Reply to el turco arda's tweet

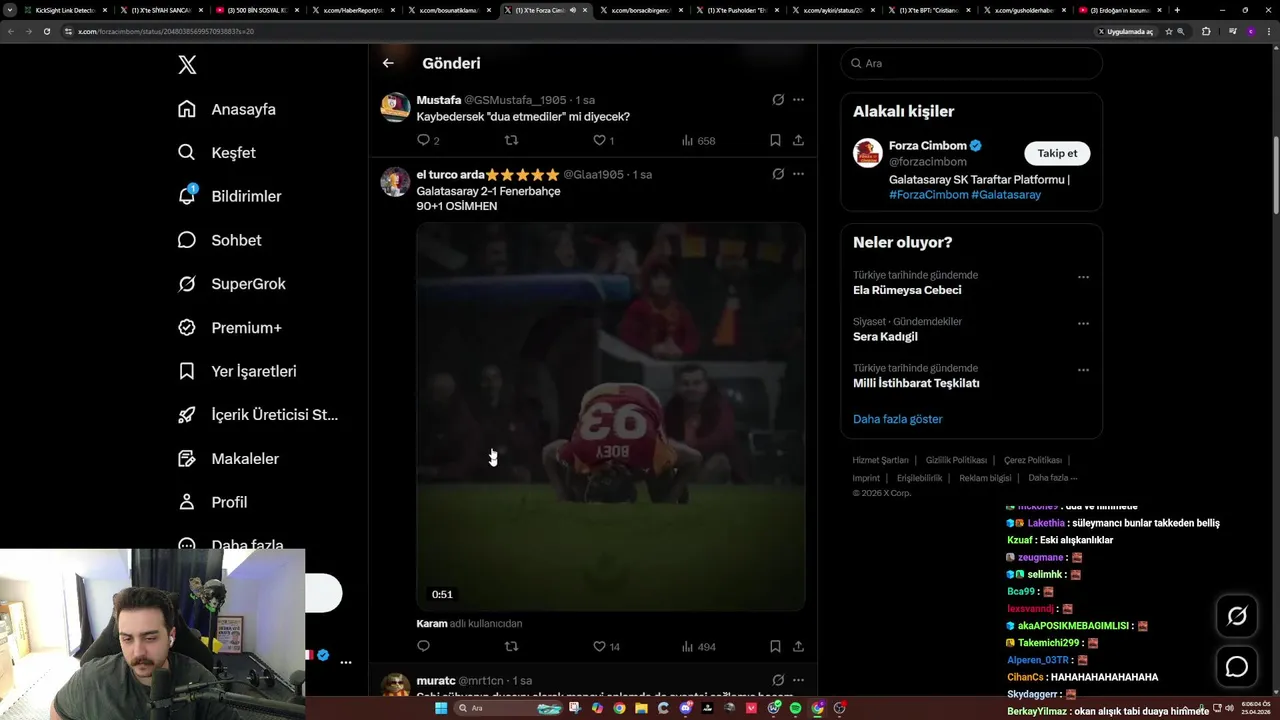tap(423, 646)
